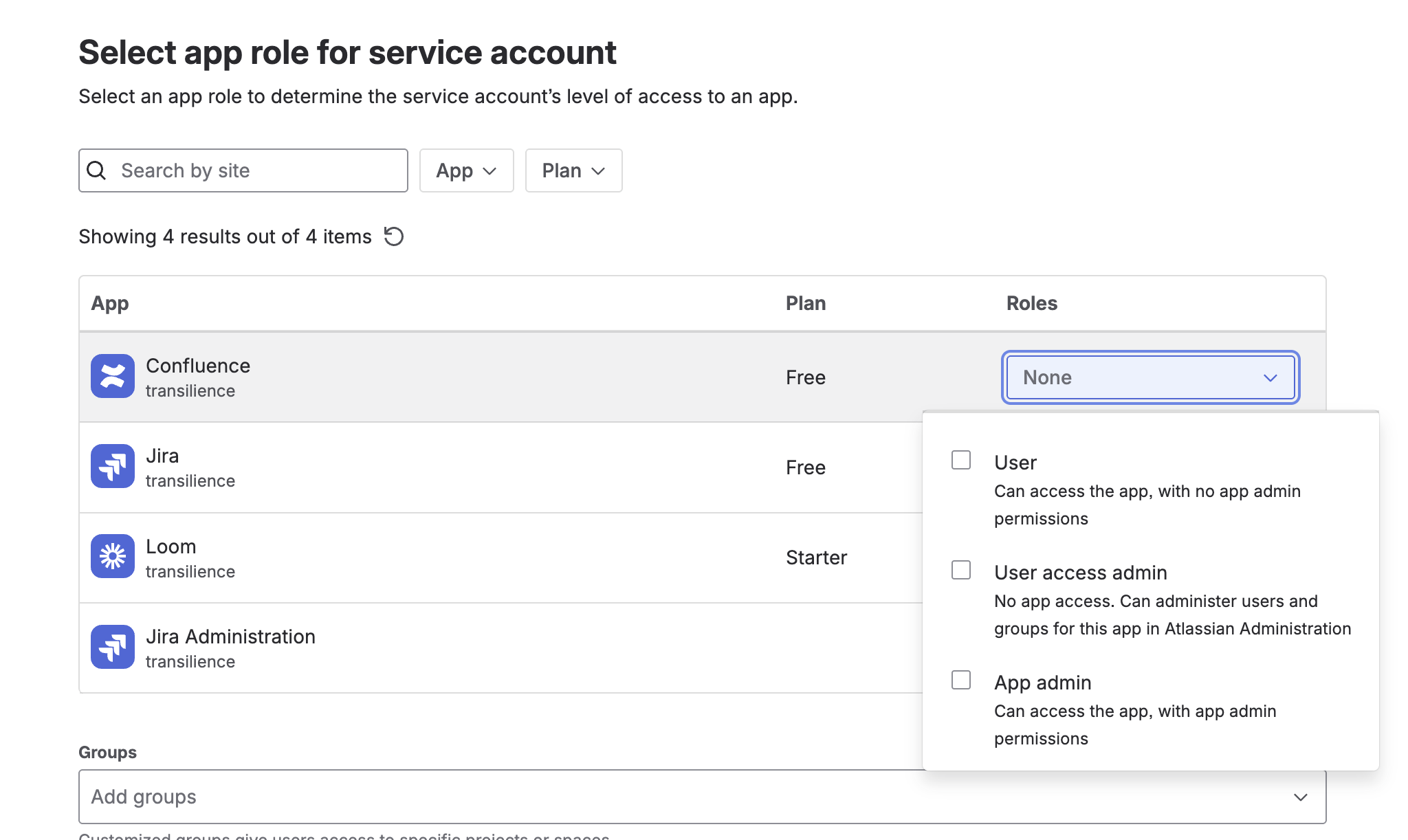Click the Jira app icon
The width and height of the screenshot is (1408, 840).
pos(112,466)
